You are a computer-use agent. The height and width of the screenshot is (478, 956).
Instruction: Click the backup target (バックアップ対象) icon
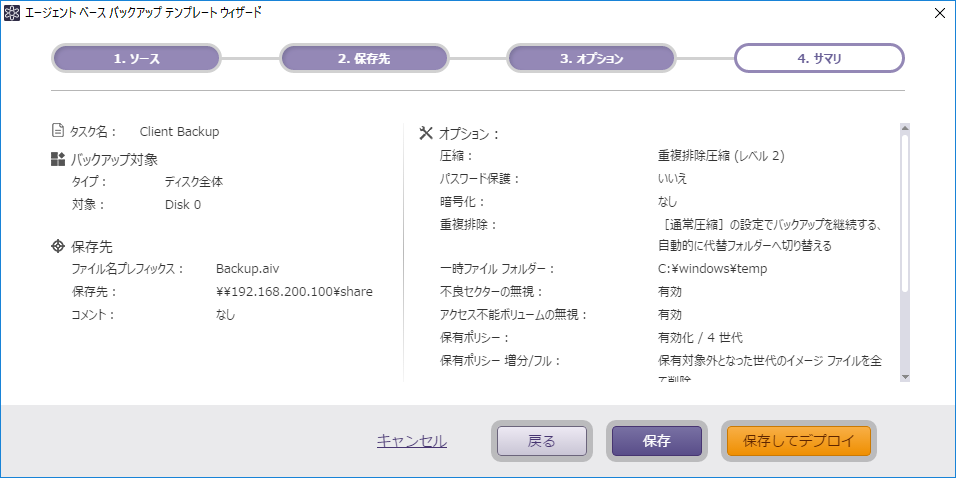tap(57, 159)
